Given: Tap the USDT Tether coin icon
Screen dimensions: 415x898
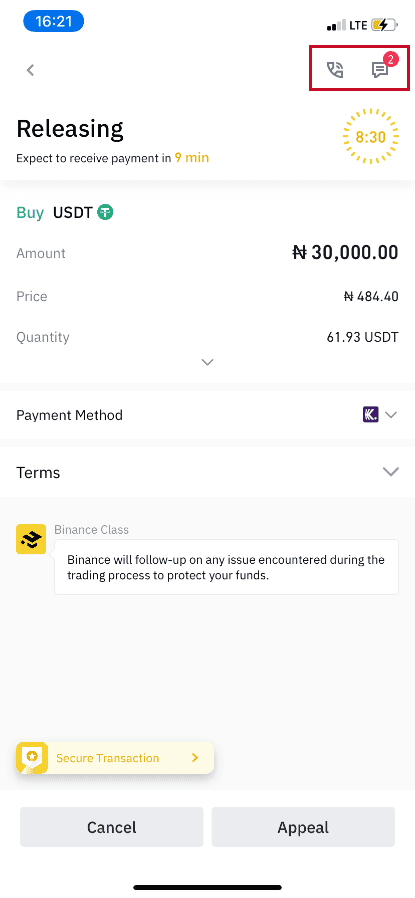Looking at the screenshot, I should click(x=105, y=212).
